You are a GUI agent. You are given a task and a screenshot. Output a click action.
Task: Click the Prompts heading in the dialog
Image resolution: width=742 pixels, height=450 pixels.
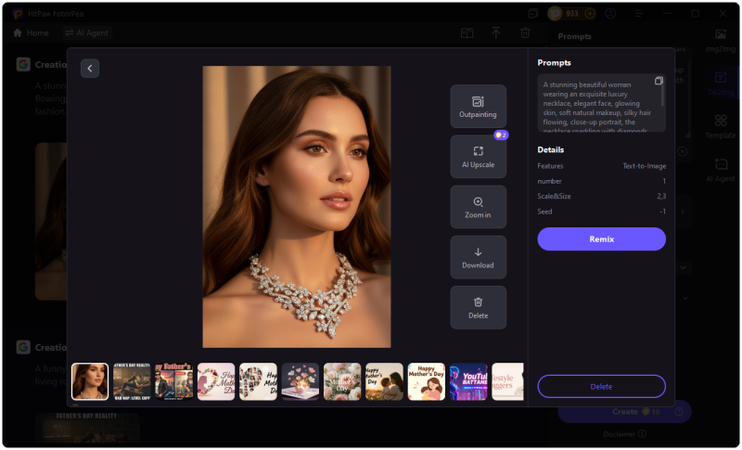click(x=554, y=63)
